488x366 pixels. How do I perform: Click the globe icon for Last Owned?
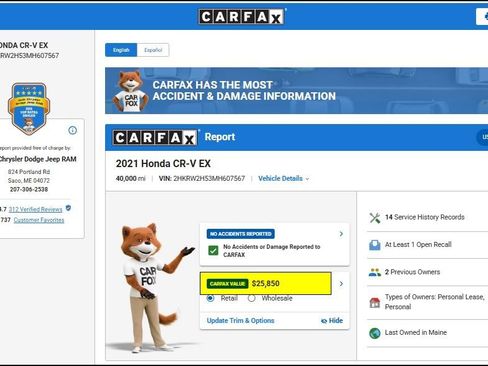(x=375, y=333)
